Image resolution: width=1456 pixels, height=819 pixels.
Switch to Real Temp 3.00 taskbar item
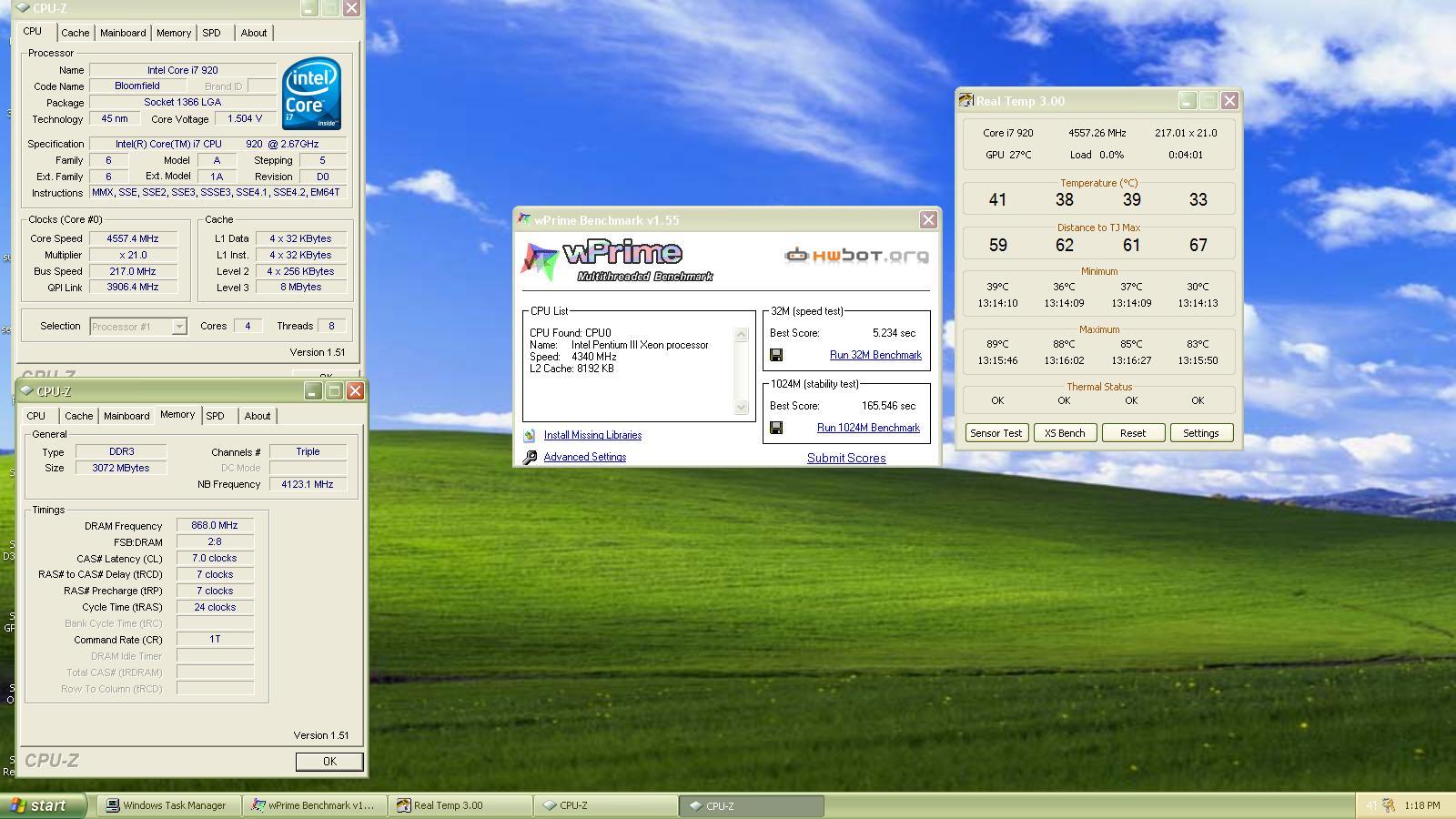click(460, 805)
